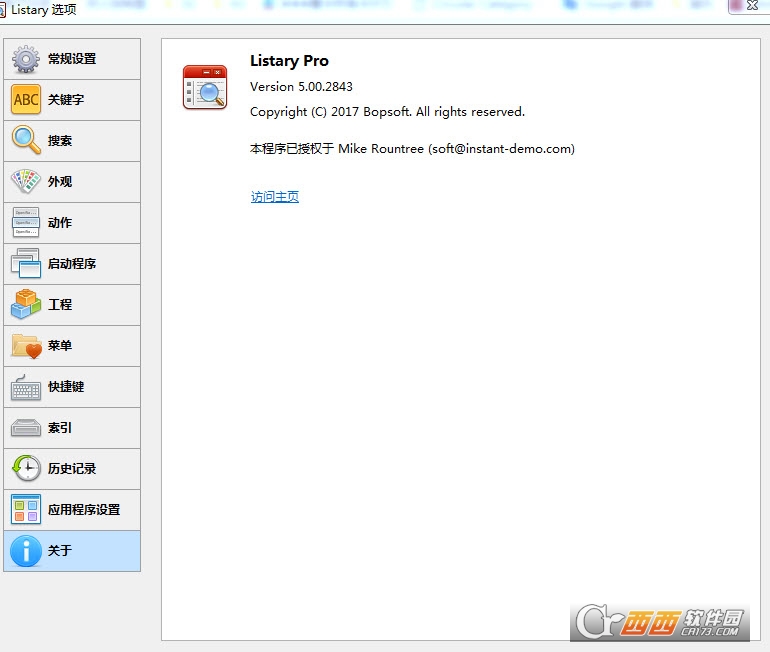
Task: Click the drive icon for 索引
Action: (26, 428)
